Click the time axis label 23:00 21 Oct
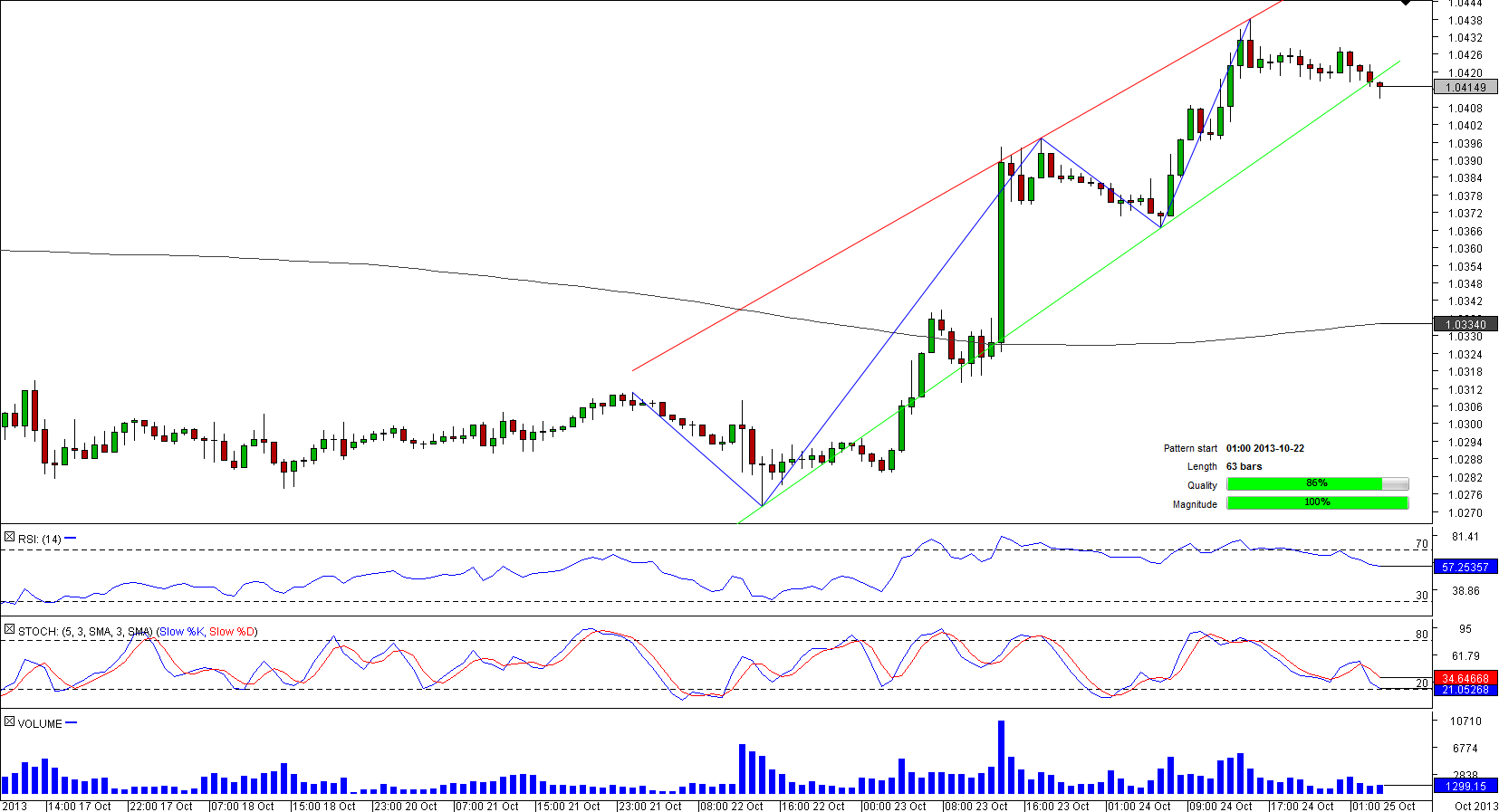The image size is (1499, 812). 650,807
